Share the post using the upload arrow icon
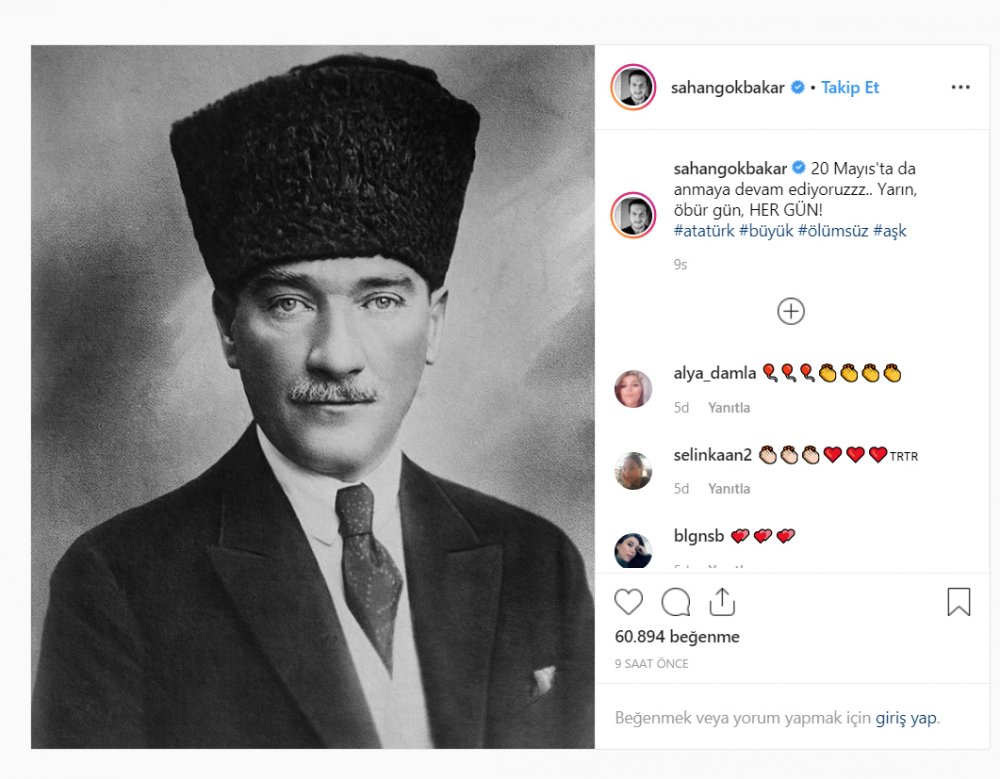Image resolution: width=1000 pixels, height=779 pixels. tap(722, 602)
